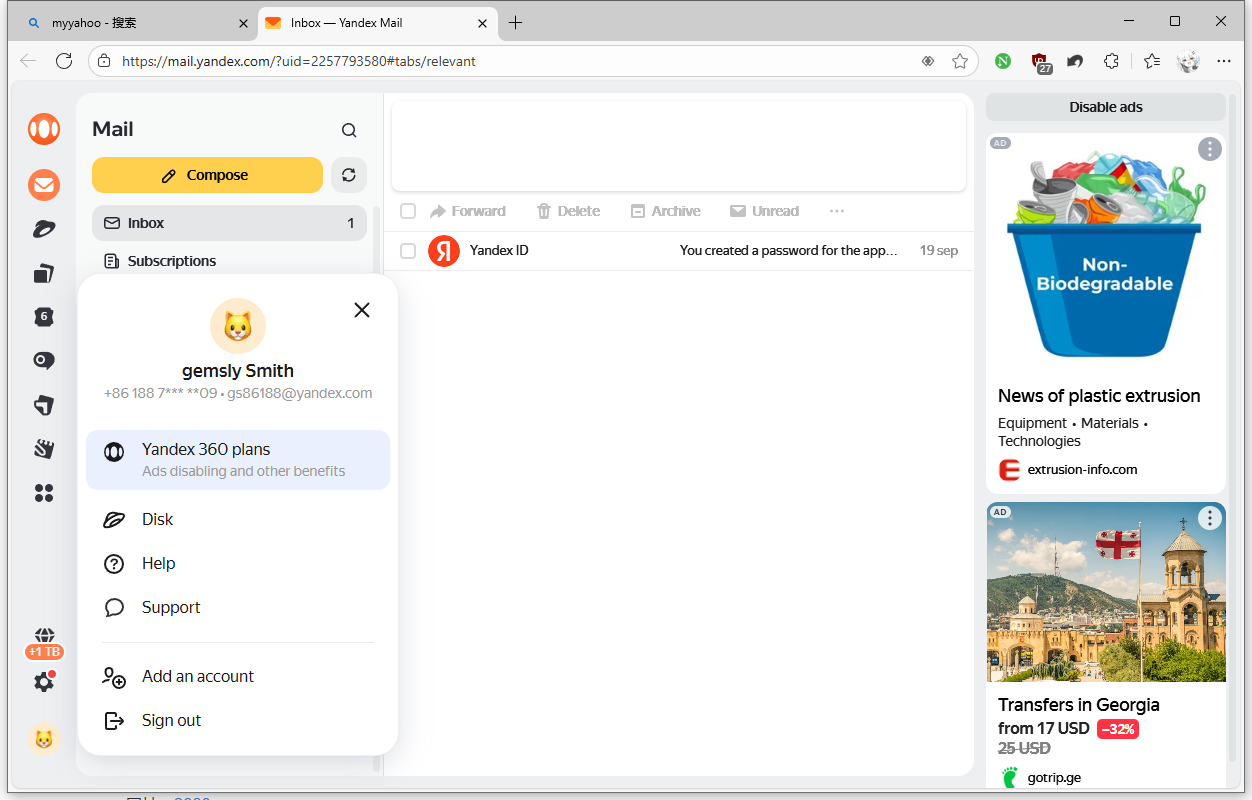
Task: Select the Yandex ID email checkbox
Action: (x=408, y=251)
